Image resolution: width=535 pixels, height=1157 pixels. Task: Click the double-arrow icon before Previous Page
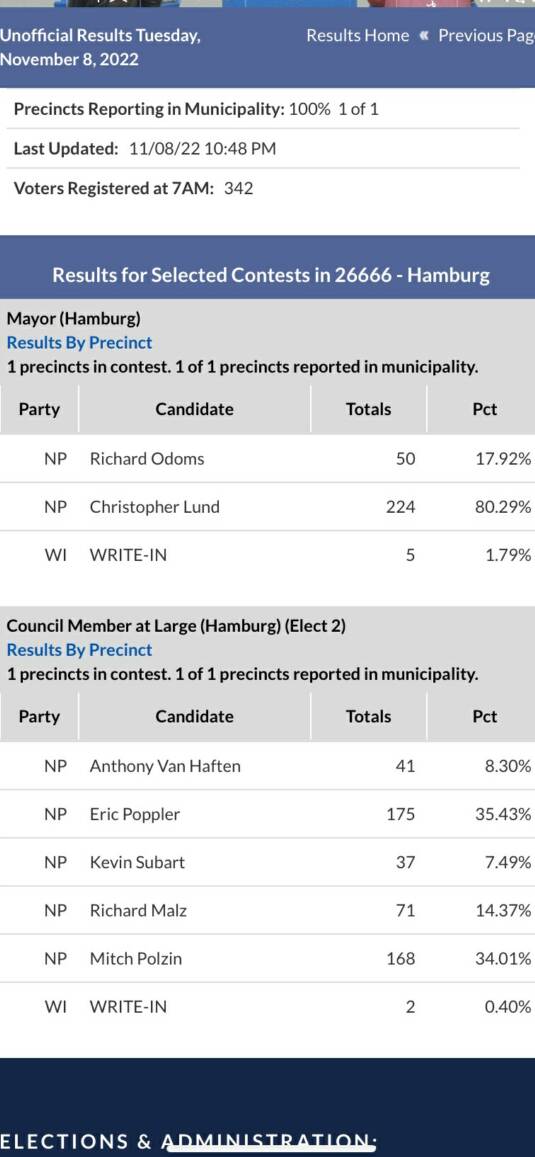pos(424,35)
